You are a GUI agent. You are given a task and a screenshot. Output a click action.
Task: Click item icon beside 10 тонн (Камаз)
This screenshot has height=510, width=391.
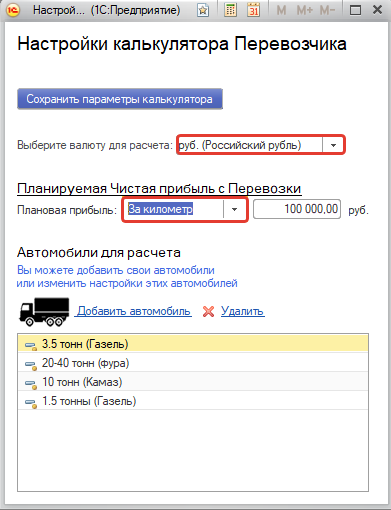tap(31, 384)
